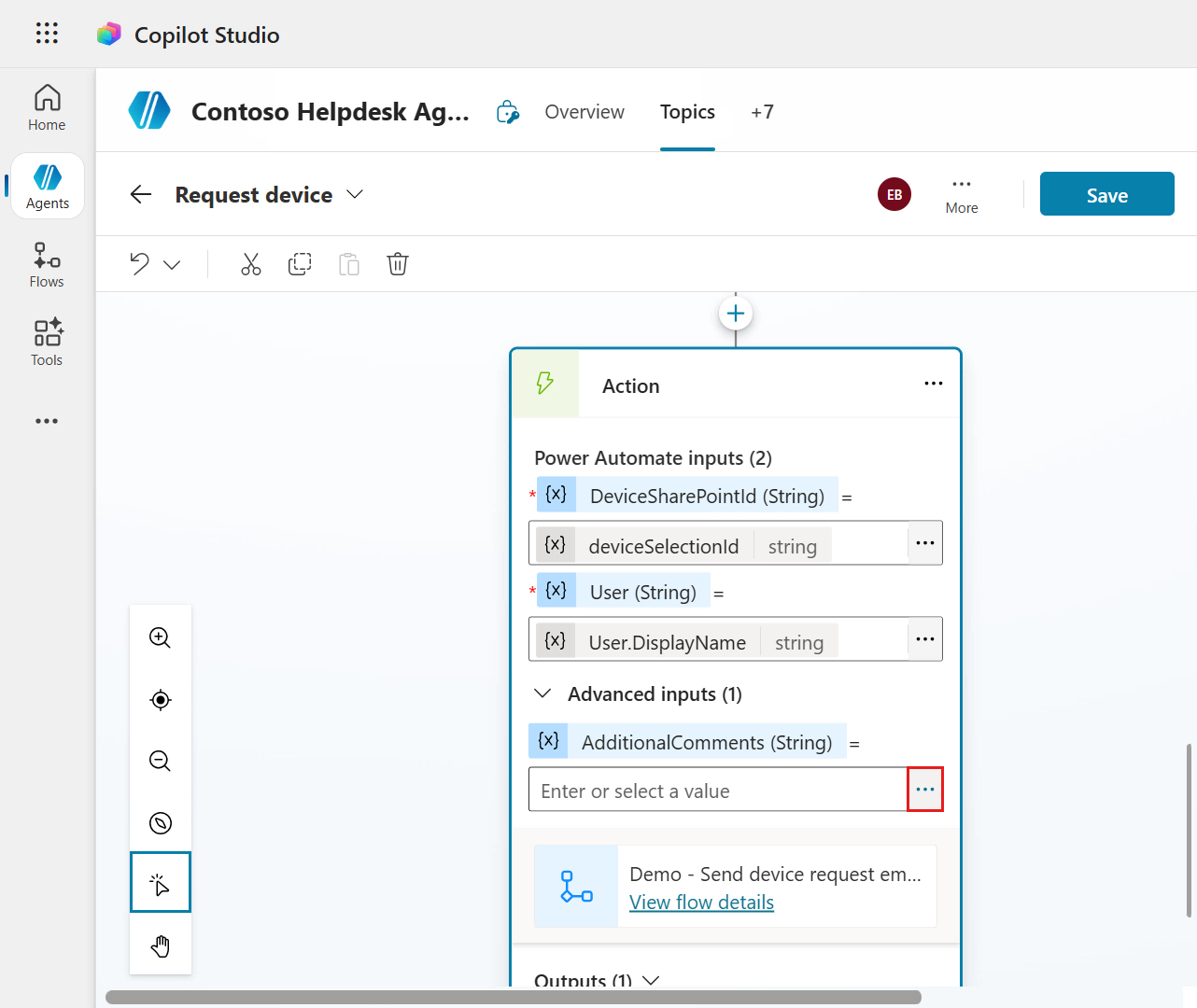This screenshot has height=1008, width=1197.
Task: Select the hand pan tool
Action: click(161, 945)
